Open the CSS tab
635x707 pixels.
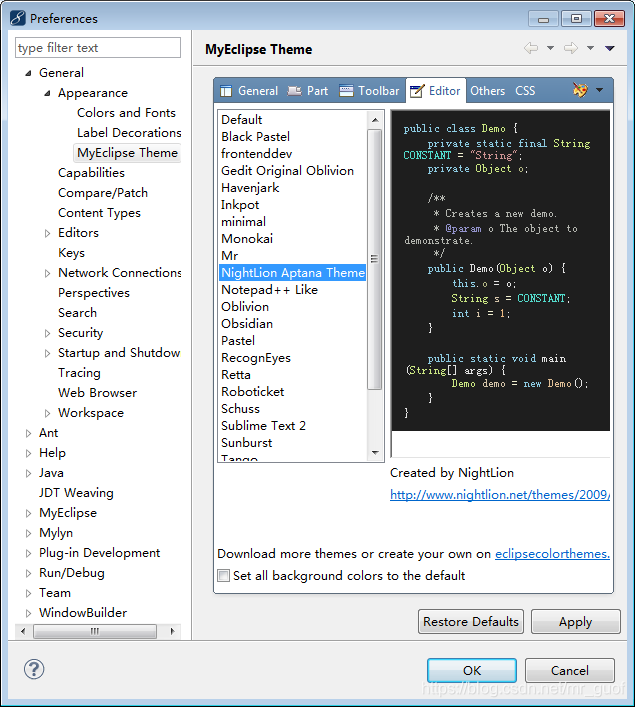click(525, 91)
